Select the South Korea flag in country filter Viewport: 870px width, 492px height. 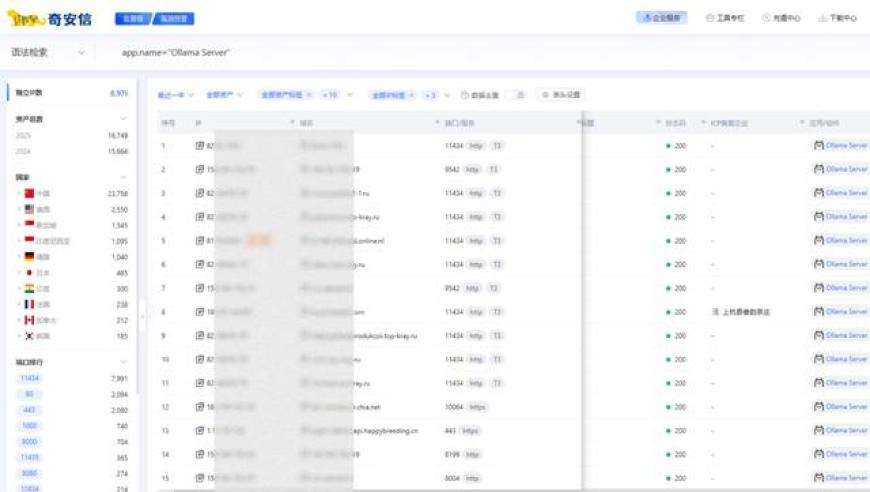29,336
